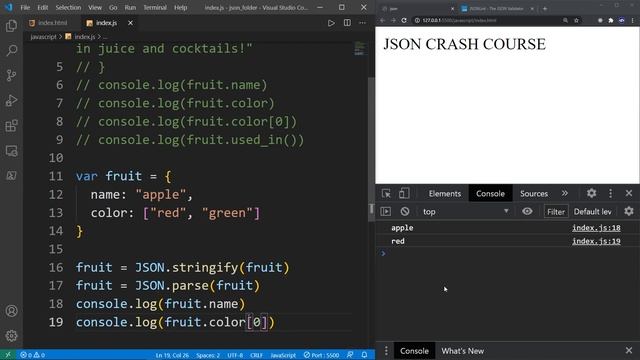Open the Source Control view

(11, 76)
